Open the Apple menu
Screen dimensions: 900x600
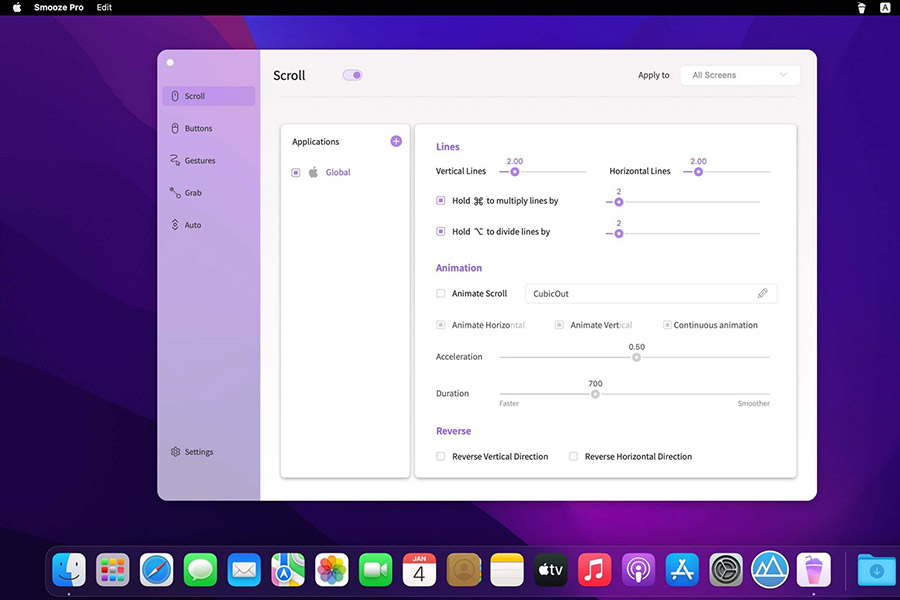(x=17, y=7)
